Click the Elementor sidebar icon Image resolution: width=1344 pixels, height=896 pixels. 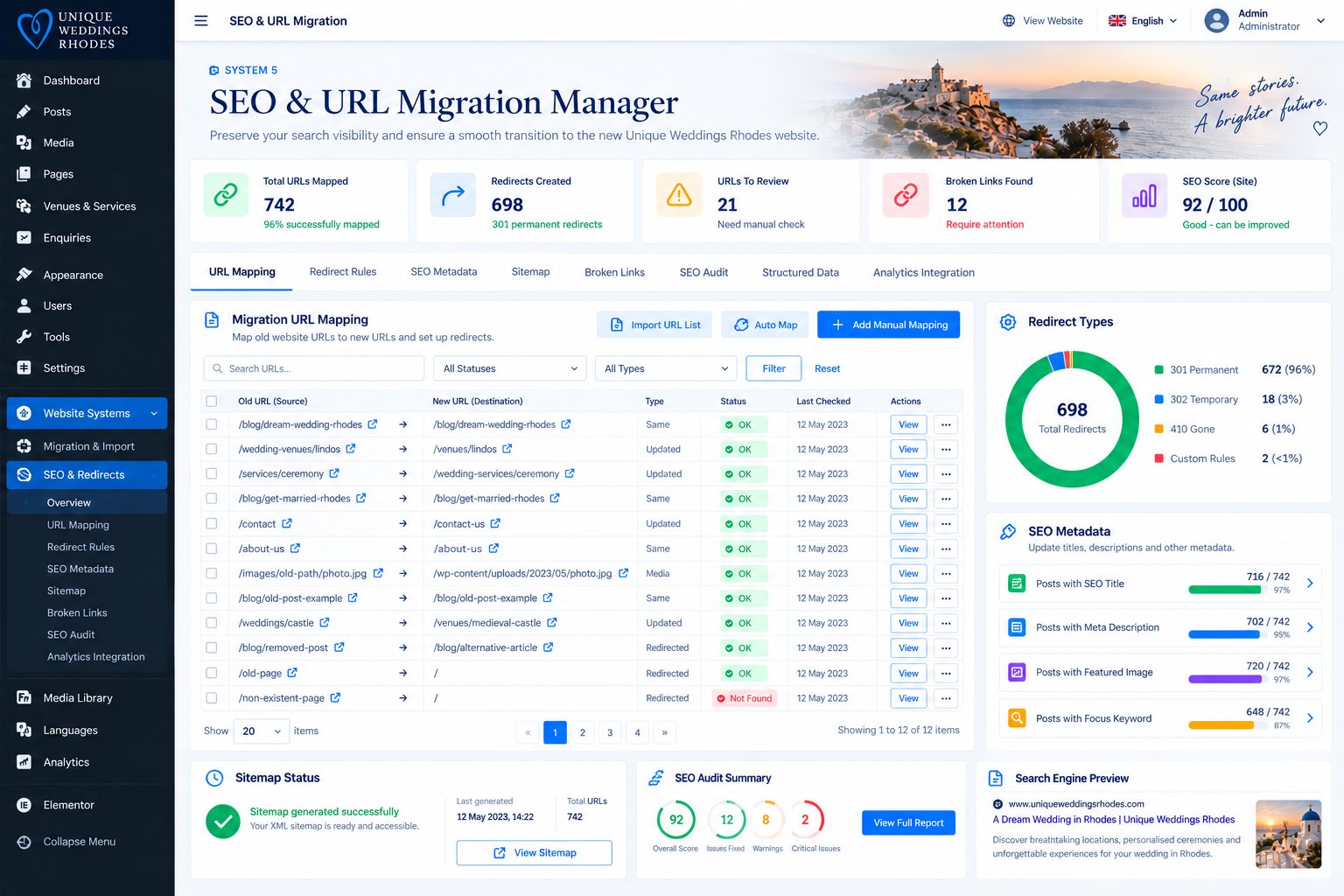coord(24,805)
